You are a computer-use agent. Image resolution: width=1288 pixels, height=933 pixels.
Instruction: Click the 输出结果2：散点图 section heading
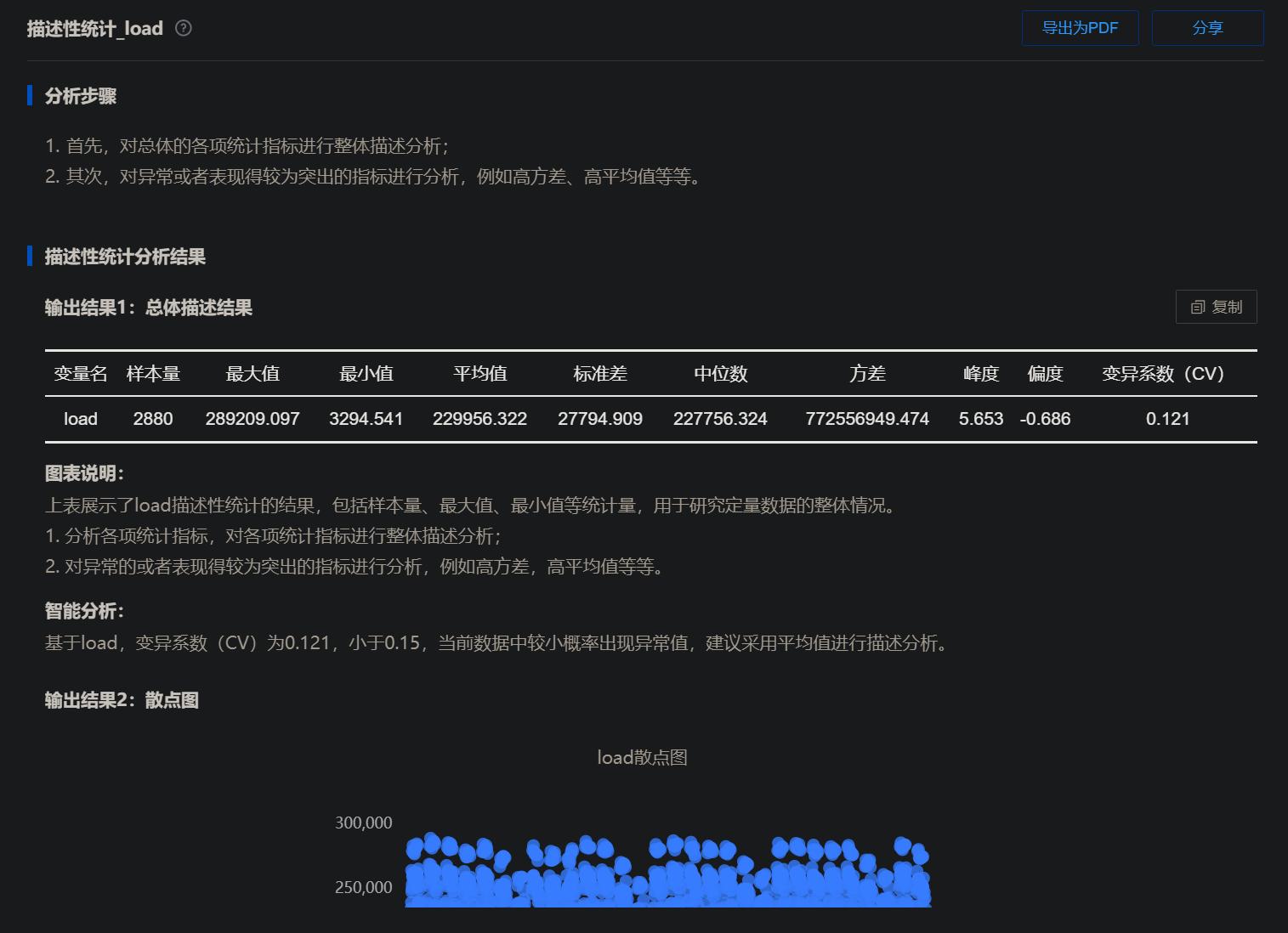120,700
